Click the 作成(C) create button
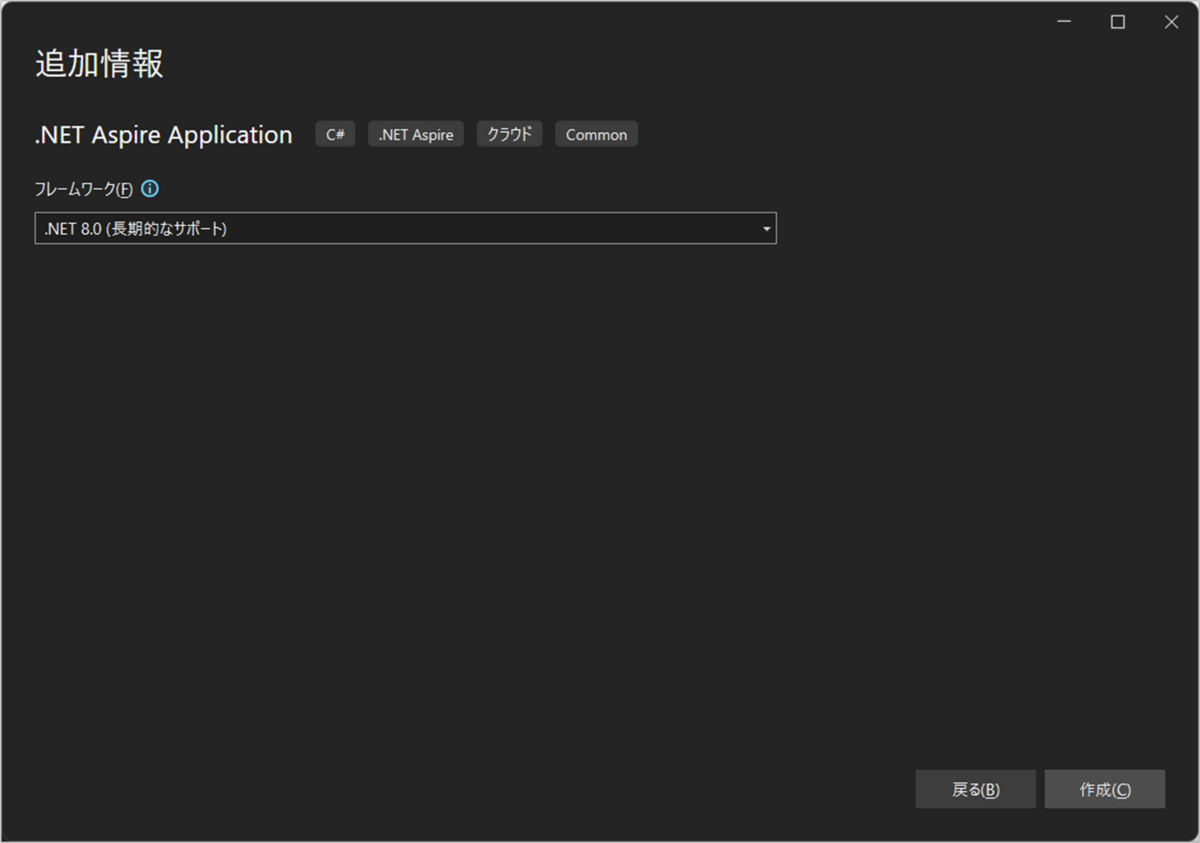 pos(1105,790)
